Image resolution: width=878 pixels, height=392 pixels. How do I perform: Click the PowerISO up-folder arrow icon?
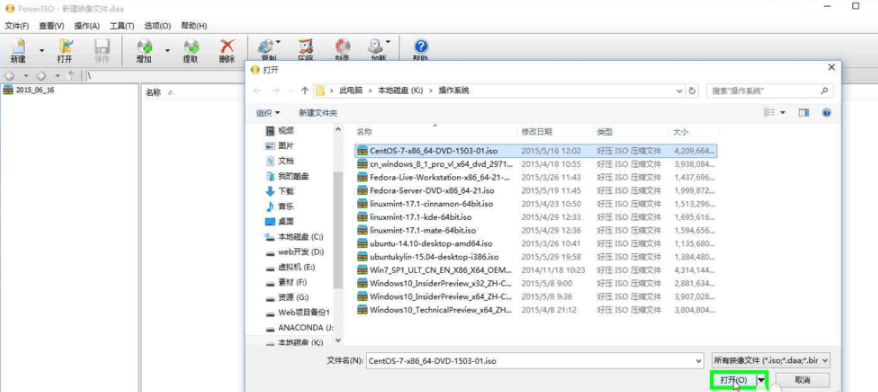pyautogui.click(x=71, y=76)
